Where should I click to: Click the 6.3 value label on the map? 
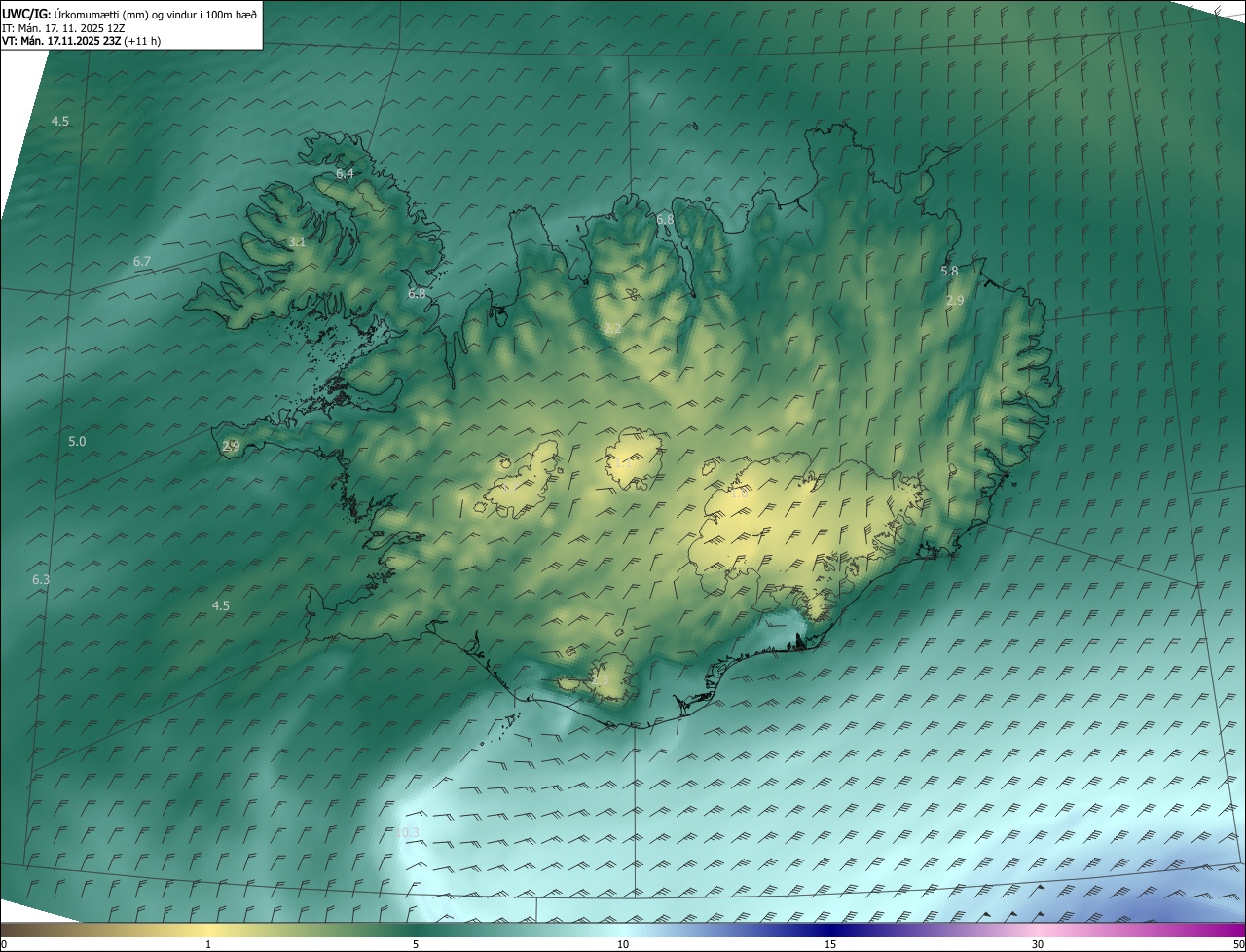point(41,579)
